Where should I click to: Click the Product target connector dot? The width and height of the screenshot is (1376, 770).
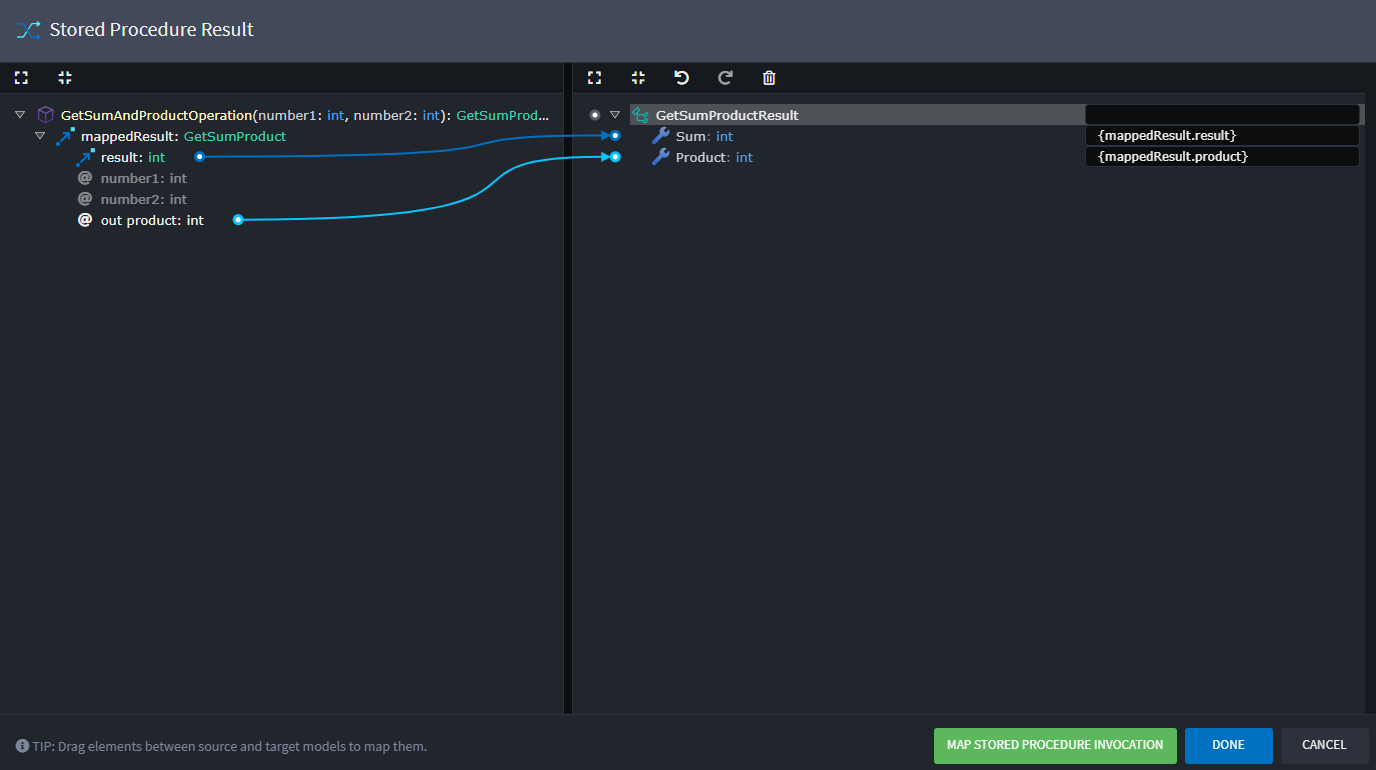[x=615, y=156]
